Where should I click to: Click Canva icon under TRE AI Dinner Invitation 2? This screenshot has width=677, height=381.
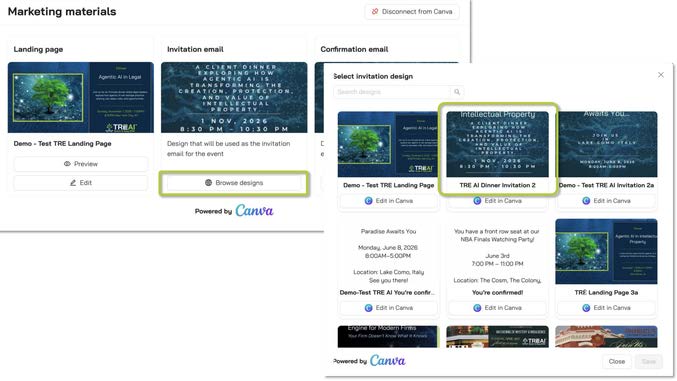point(477,201)
